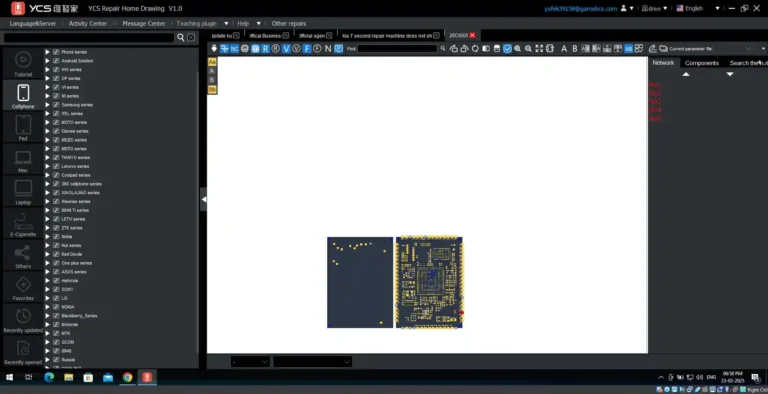Screen dimensions: 768x394
Task: Click the toolbar letter B button
Action: coord(575,49)
